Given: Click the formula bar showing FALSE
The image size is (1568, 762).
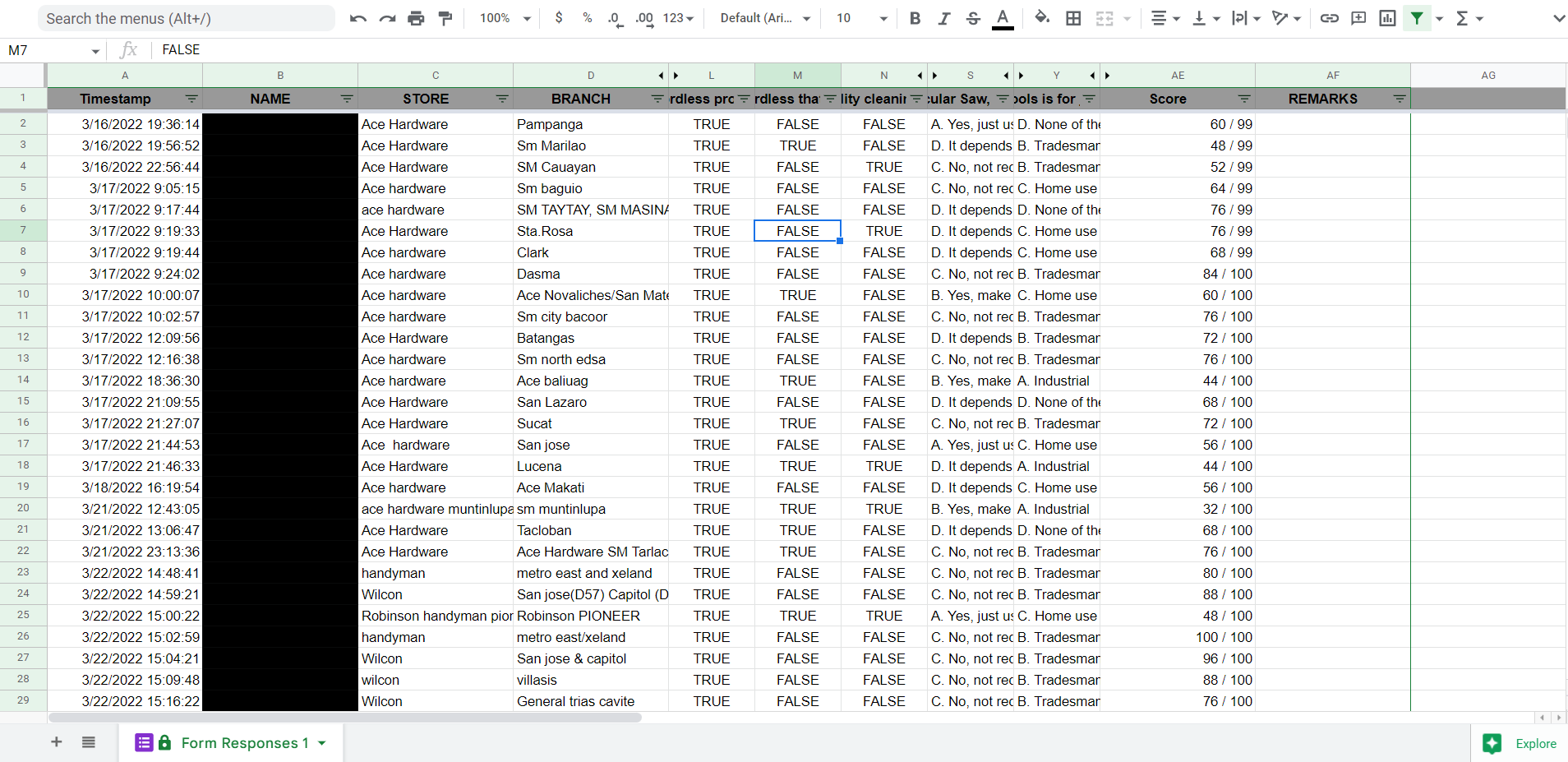Looking at the screenshot, I should click(x=861, y=50).
